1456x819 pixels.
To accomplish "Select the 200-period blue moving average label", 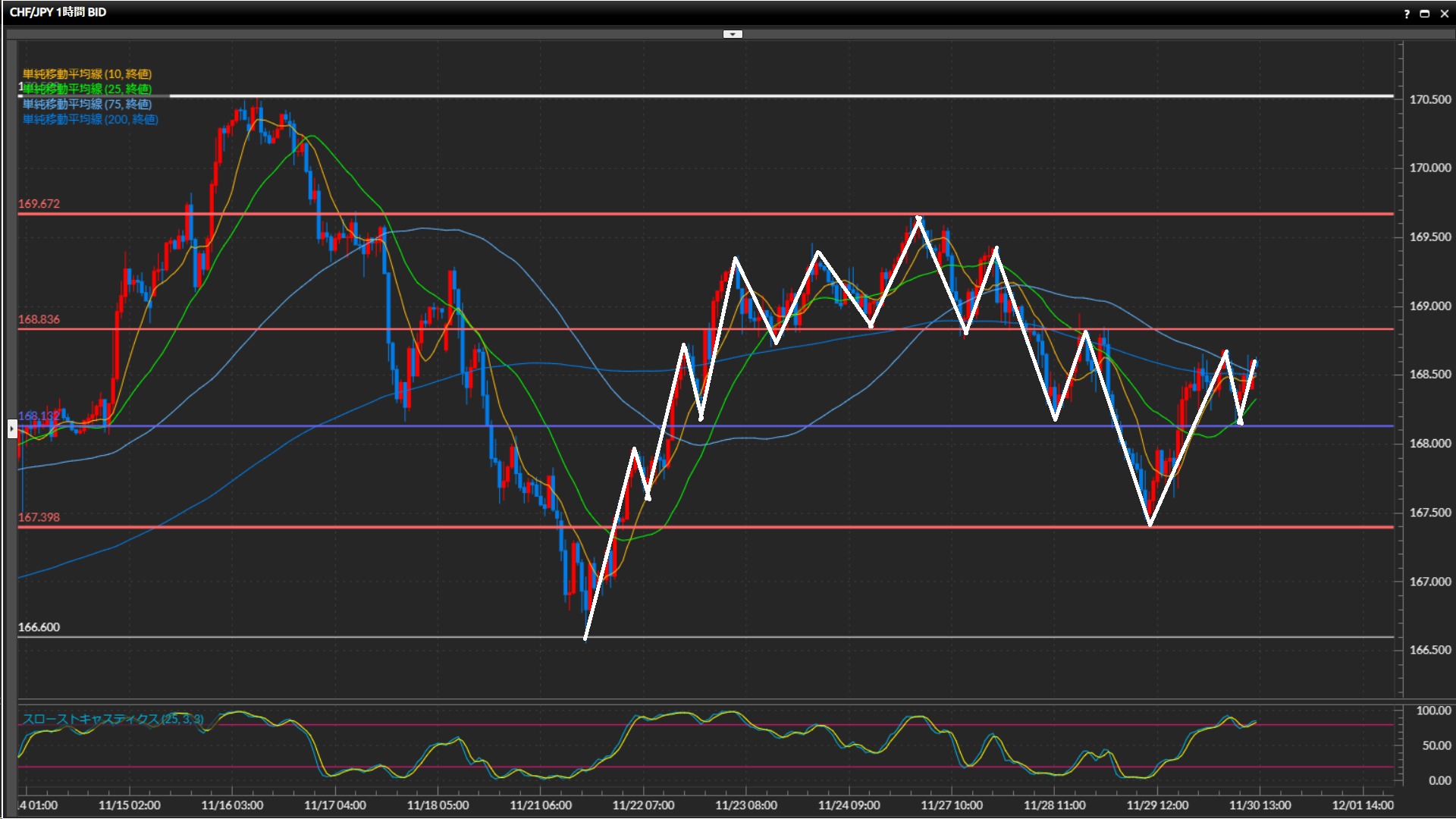I will click(x=89, y=119).
